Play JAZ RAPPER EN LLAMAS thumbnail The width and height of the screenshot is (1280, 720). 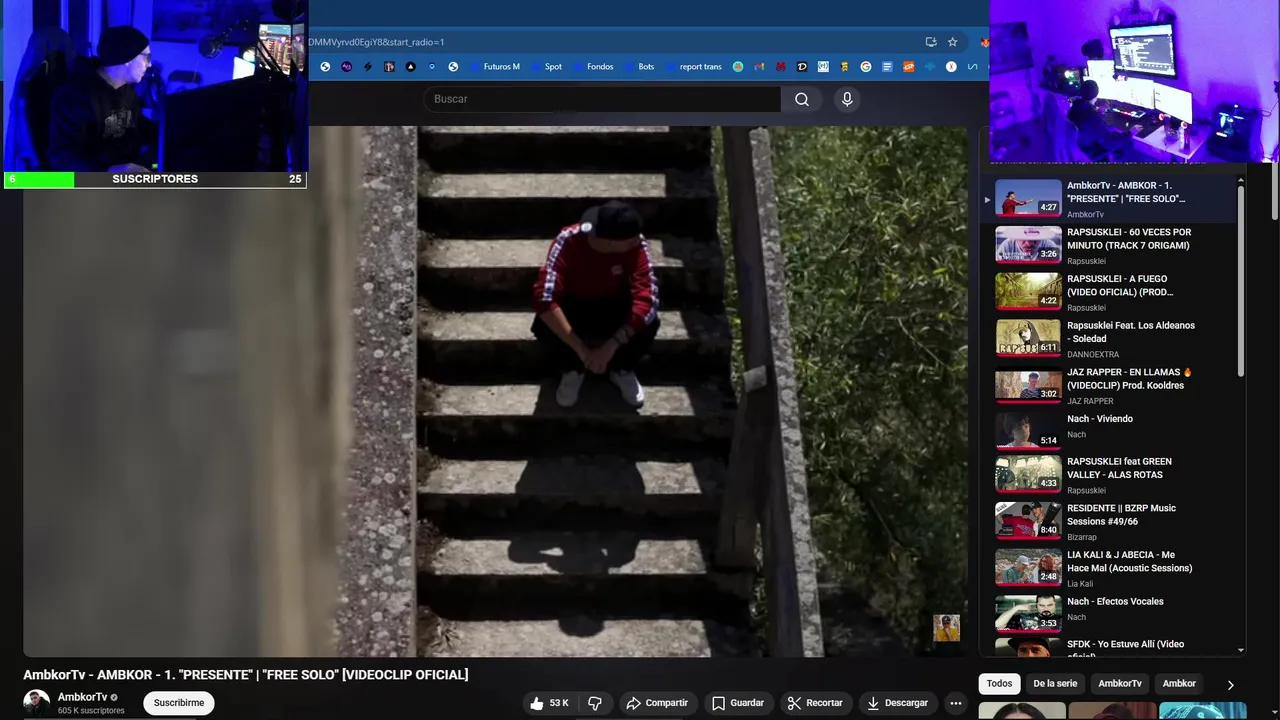click(x=1028, y=384)
